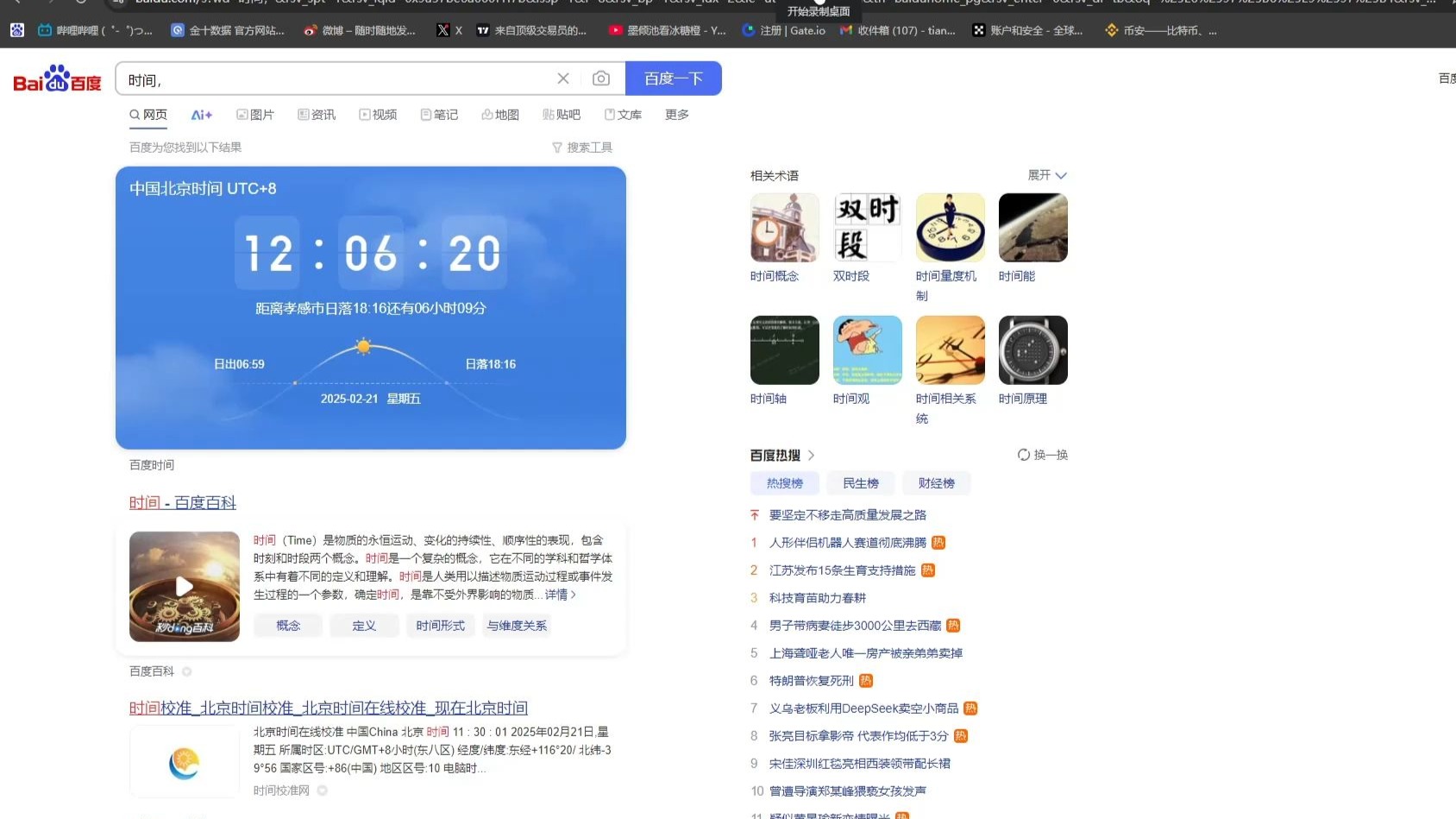Click the 与维度关系 chip

517,626
